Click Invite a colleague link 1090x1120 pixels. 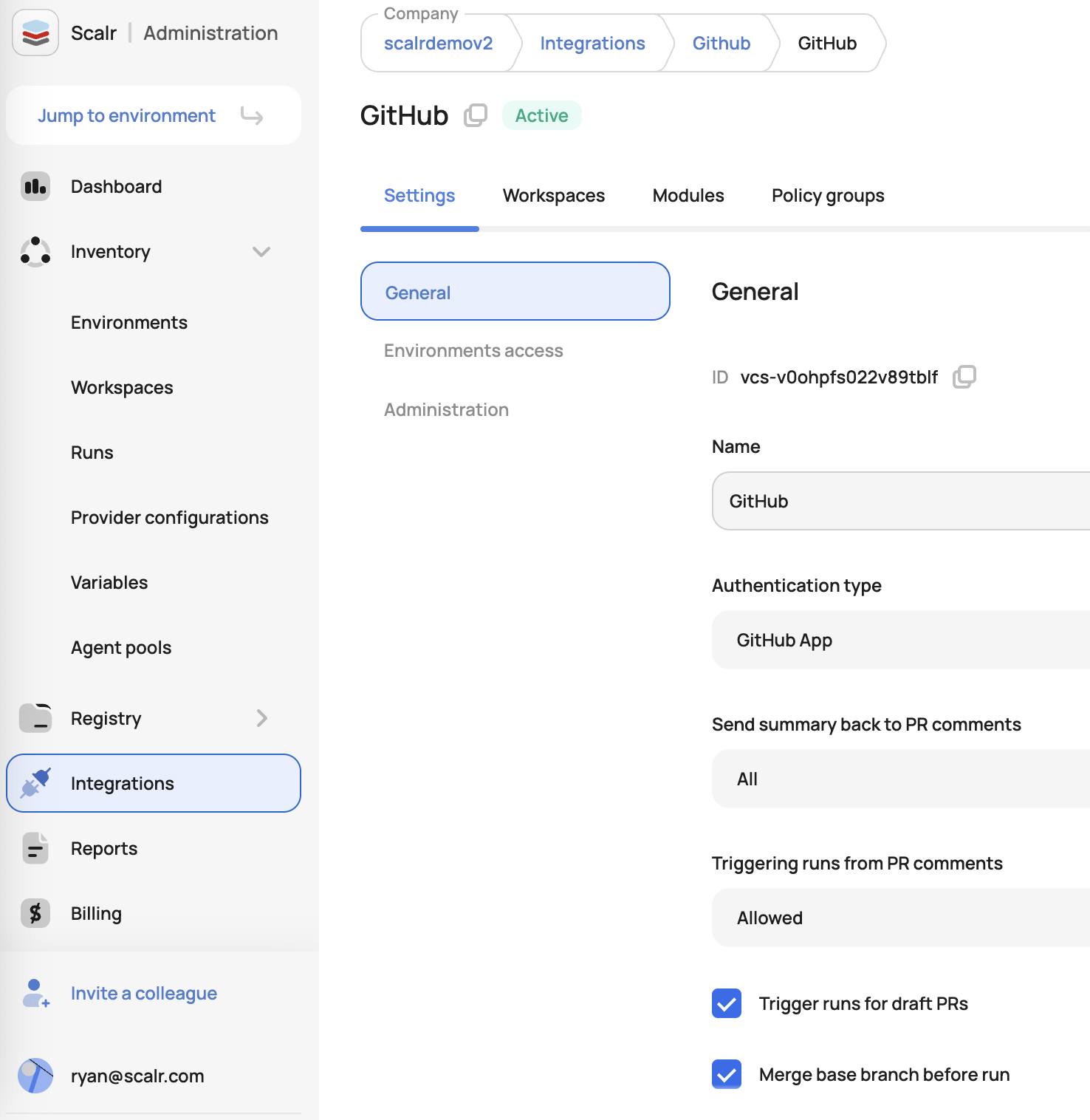[x=144, y=994]
